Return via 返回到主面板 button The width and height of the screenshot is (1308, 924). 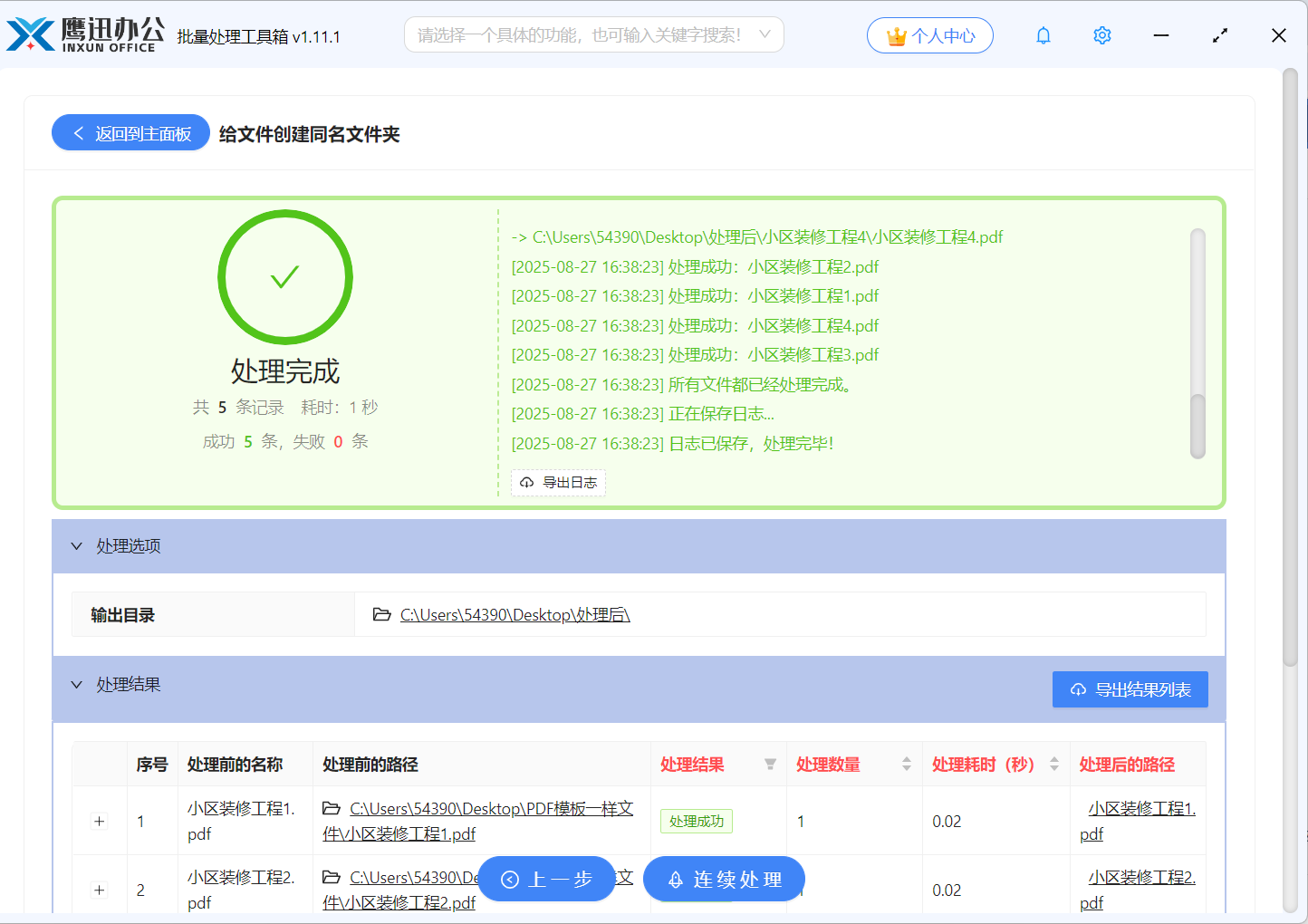131,133
